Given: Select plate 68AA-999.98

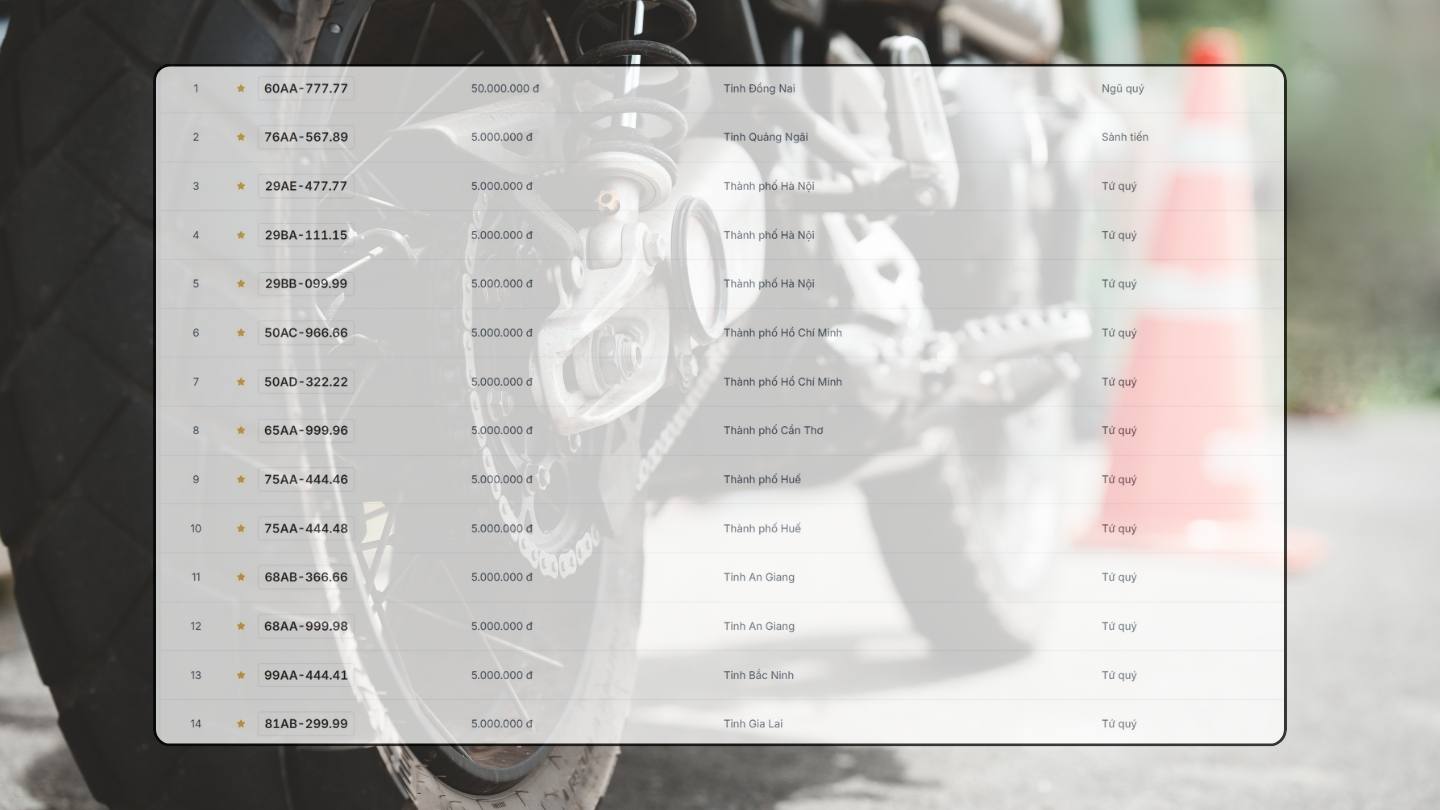Looking at the screenshot, I should point(306,626).
